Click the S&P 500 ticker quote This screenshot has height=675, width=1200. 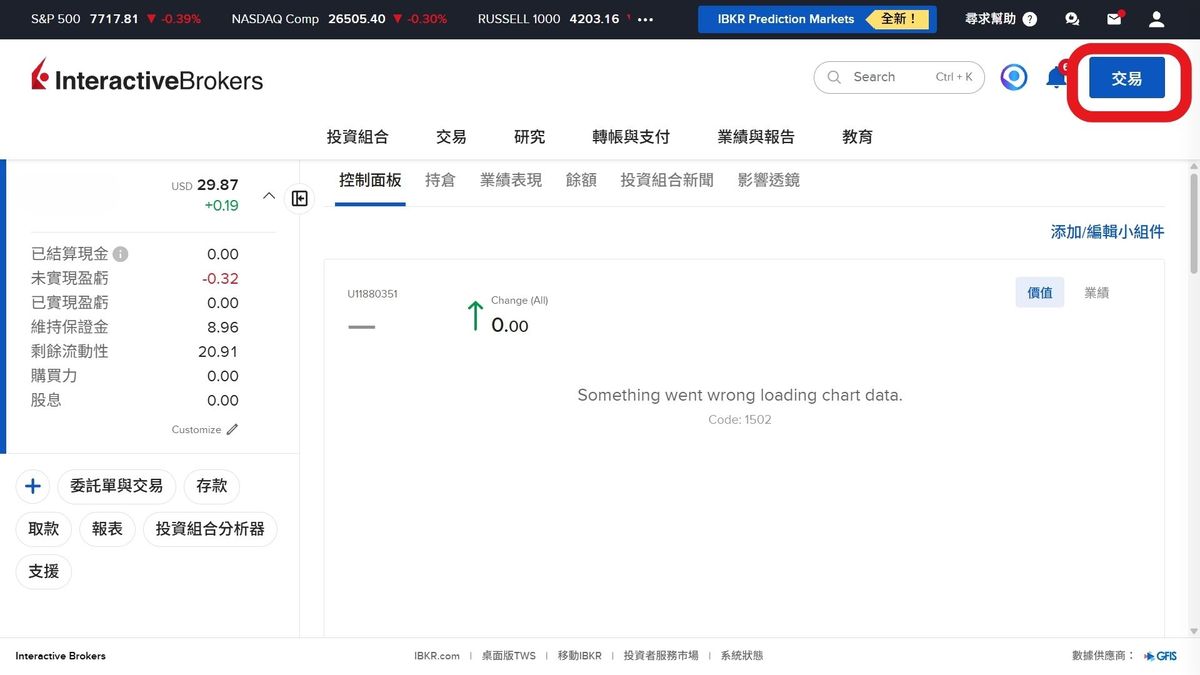(x=116, y=19)
